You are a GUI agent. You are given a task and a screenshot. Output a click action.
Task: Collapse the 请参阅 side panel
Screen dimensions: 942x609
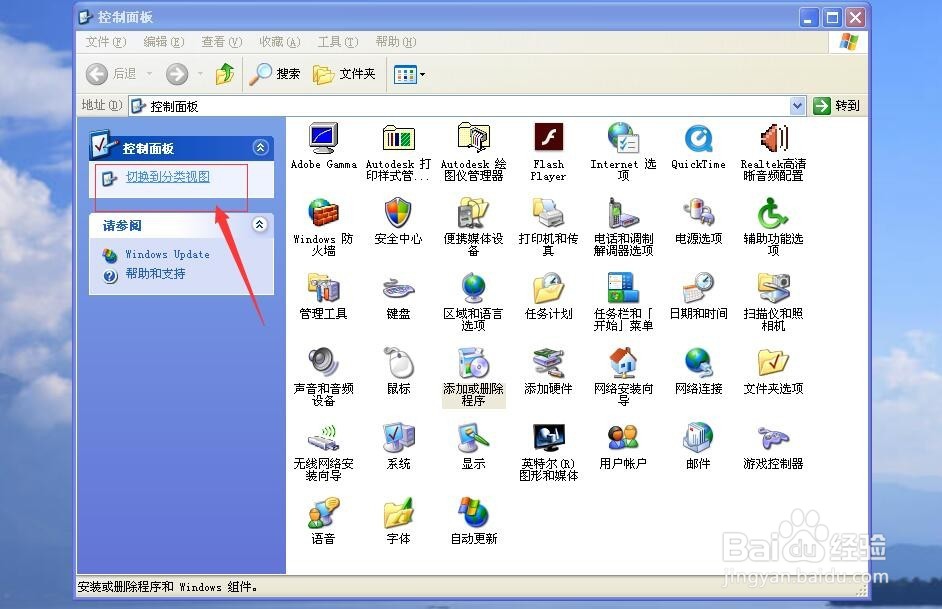click(260, 225)
